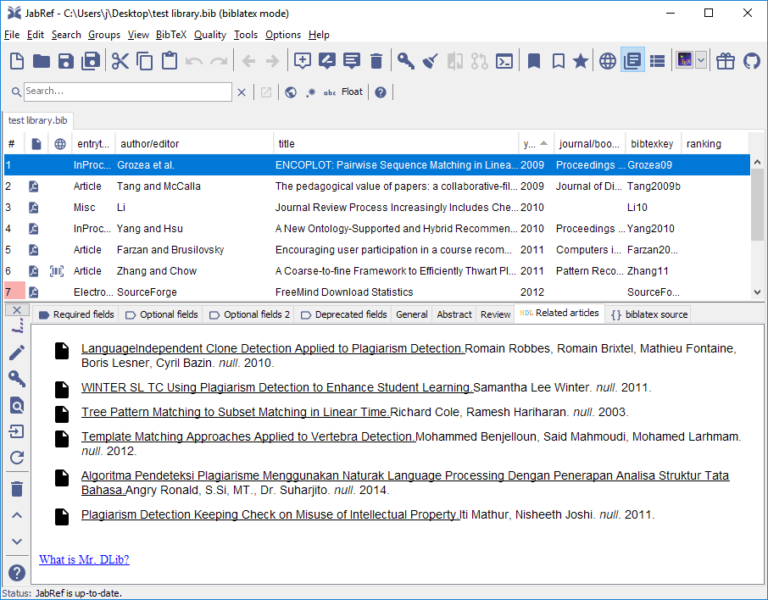The width and height of the screenshot is (768, 600).
Task: Toggle case sensitive search with the abc icon
Action: 330,92
